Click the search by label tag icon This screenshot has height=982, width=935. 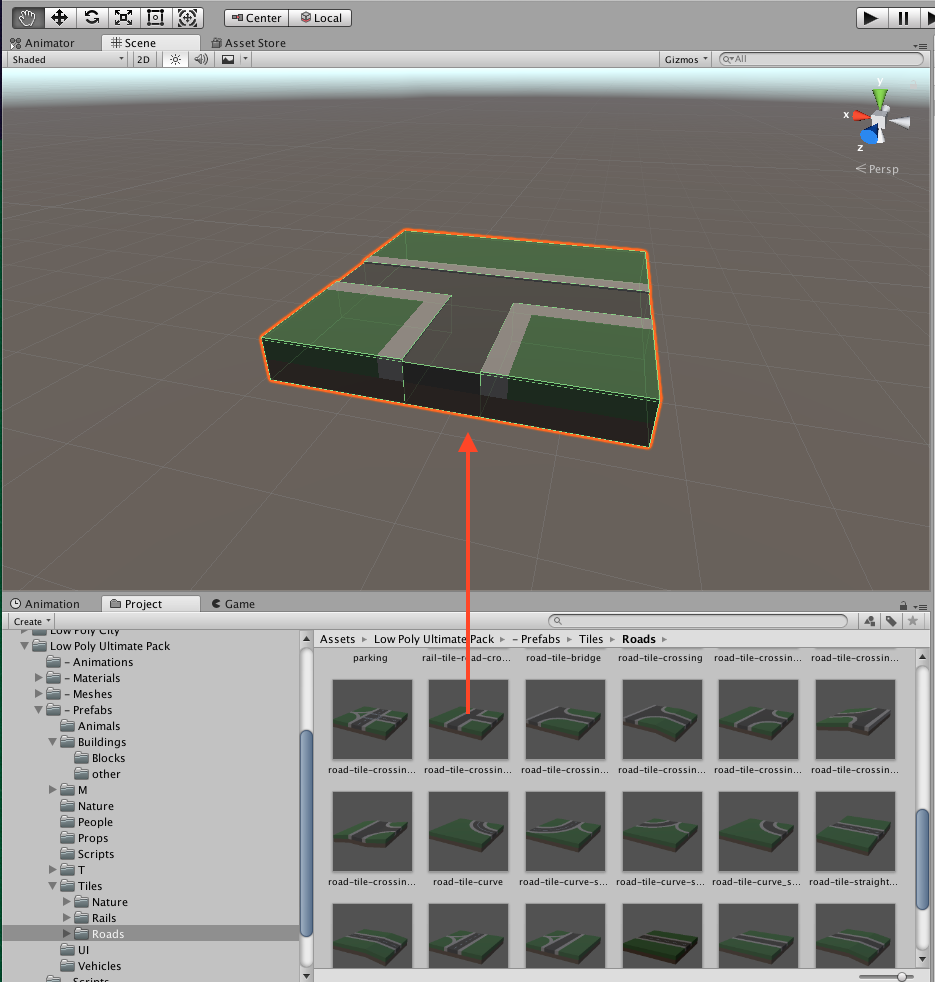coord(890,621)
